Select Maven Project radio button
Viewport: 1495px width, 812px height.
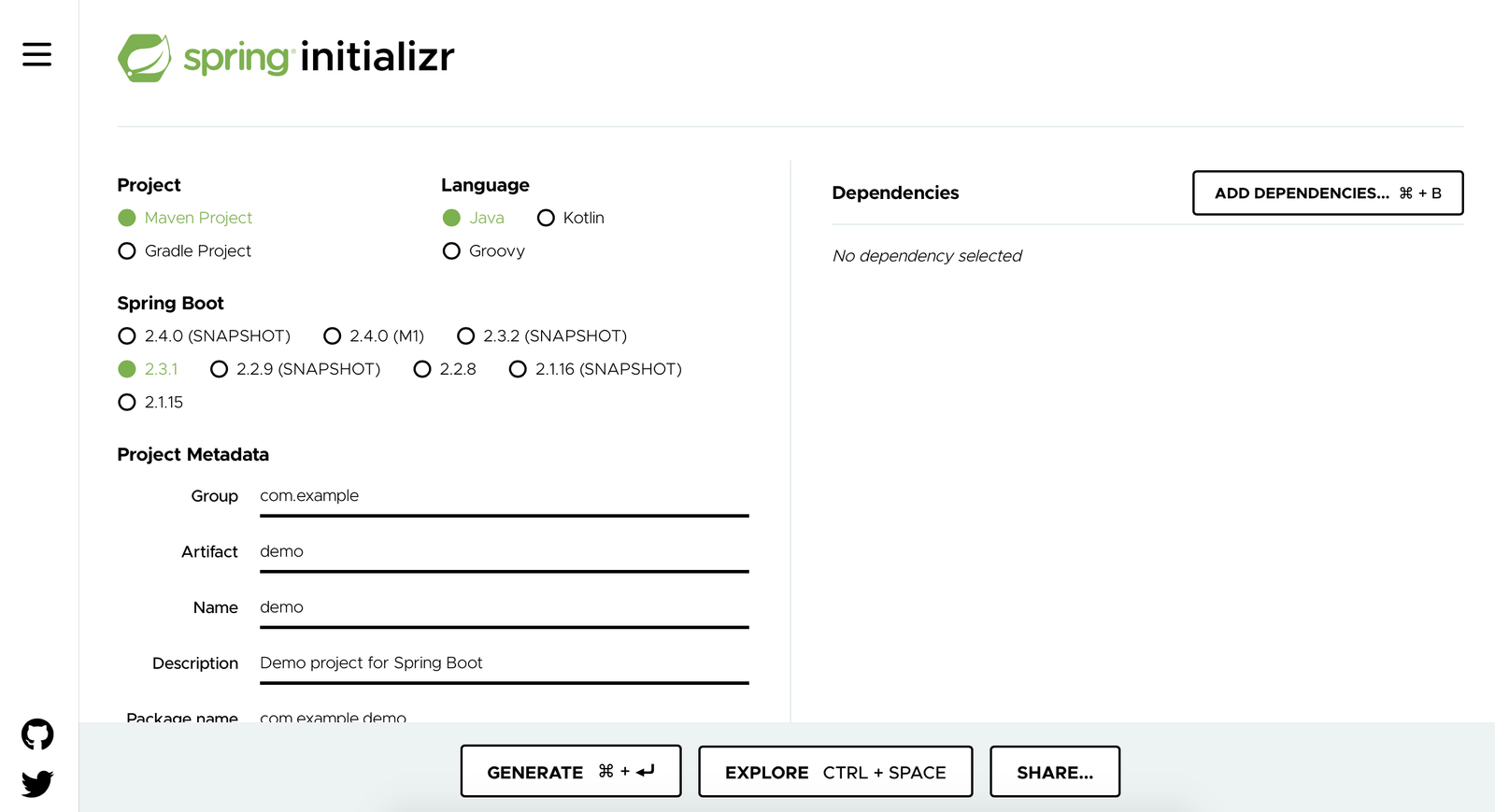[185, 218]
